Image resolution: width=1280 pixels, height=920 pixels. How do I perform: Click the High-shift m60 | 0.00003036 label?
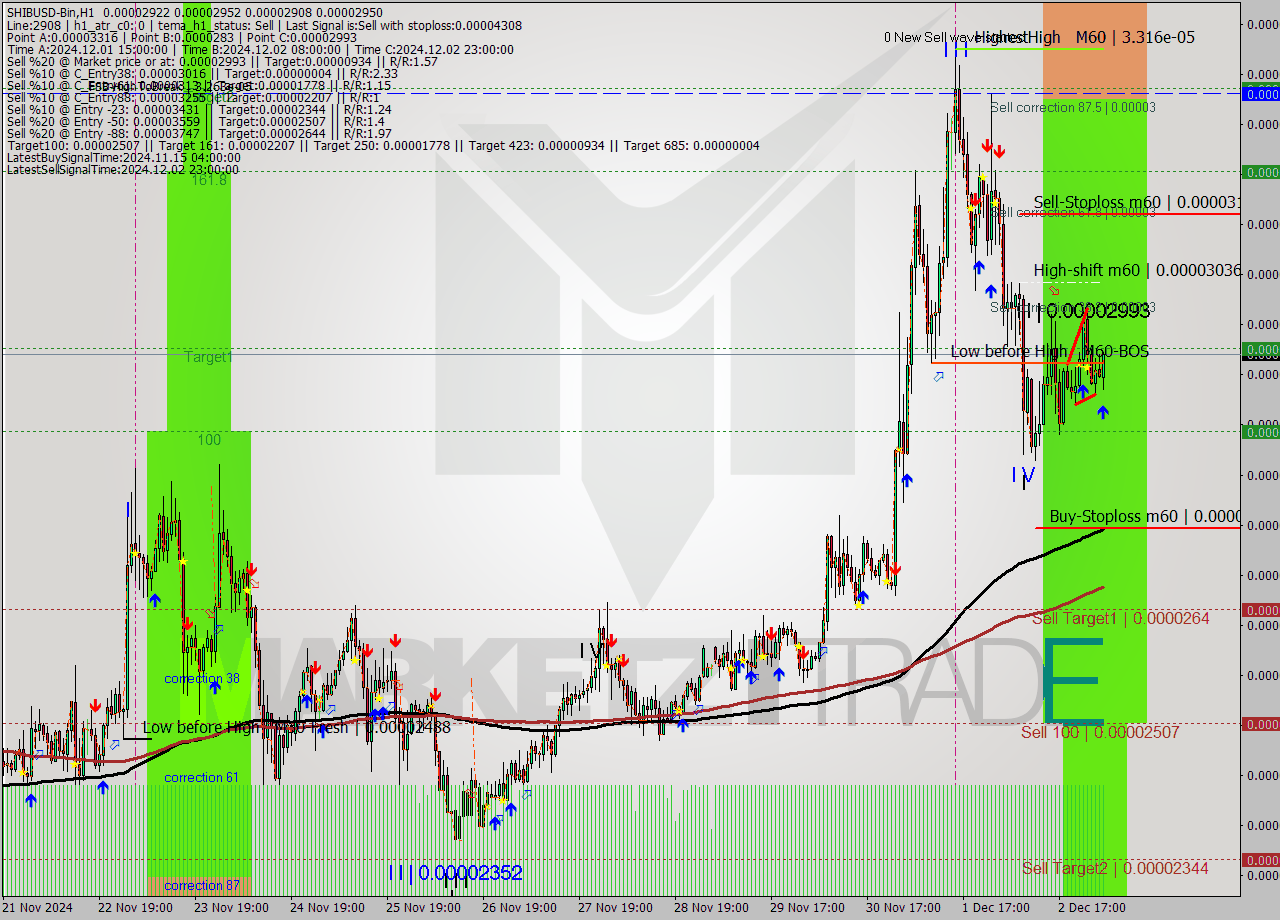coord(1137,270)
